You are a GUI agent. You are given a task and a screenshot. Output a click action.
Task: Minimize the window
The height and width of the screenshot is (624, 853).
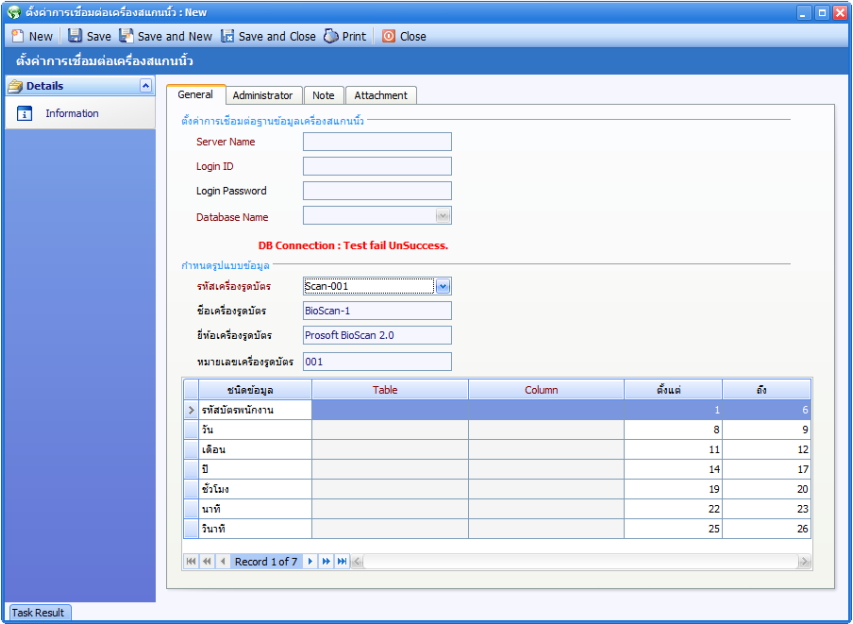(803, 13)
